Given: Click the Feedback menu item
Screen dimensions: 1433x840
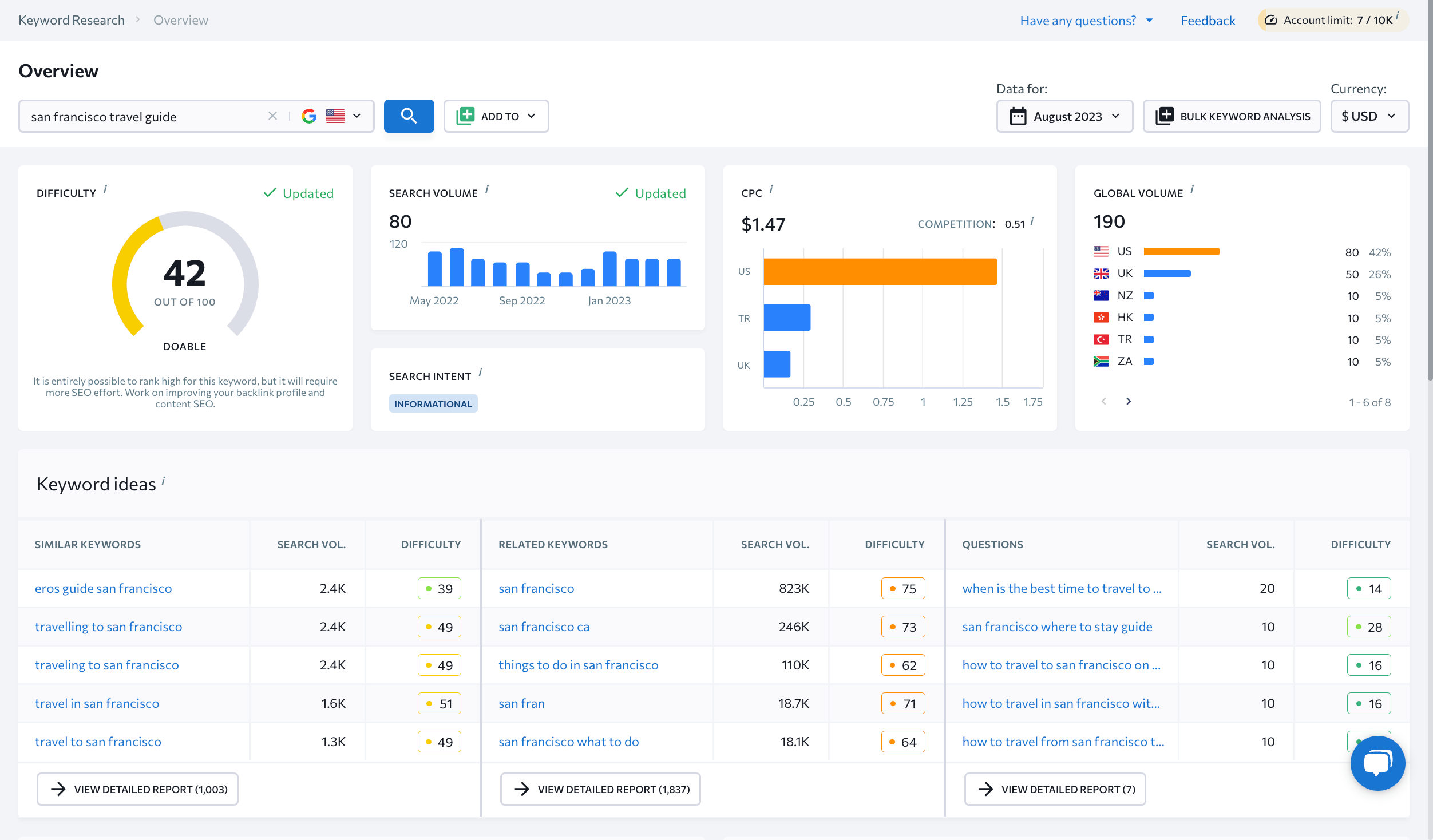Looking at the screenshot, I should pos(1207,19).
